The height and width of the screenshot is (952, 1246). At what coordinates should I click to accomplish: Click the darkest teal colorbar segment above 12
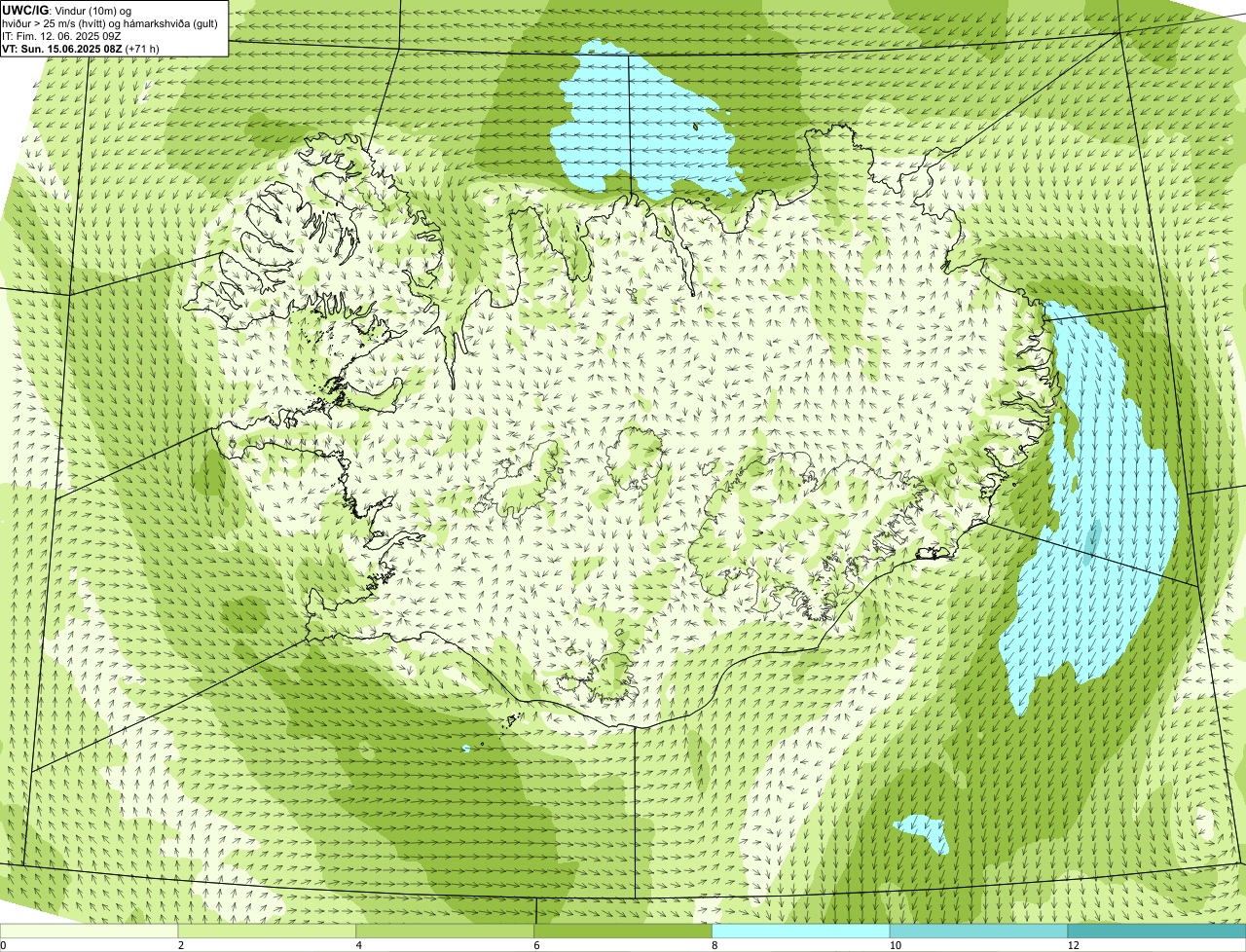click(x=1156, y=931)
